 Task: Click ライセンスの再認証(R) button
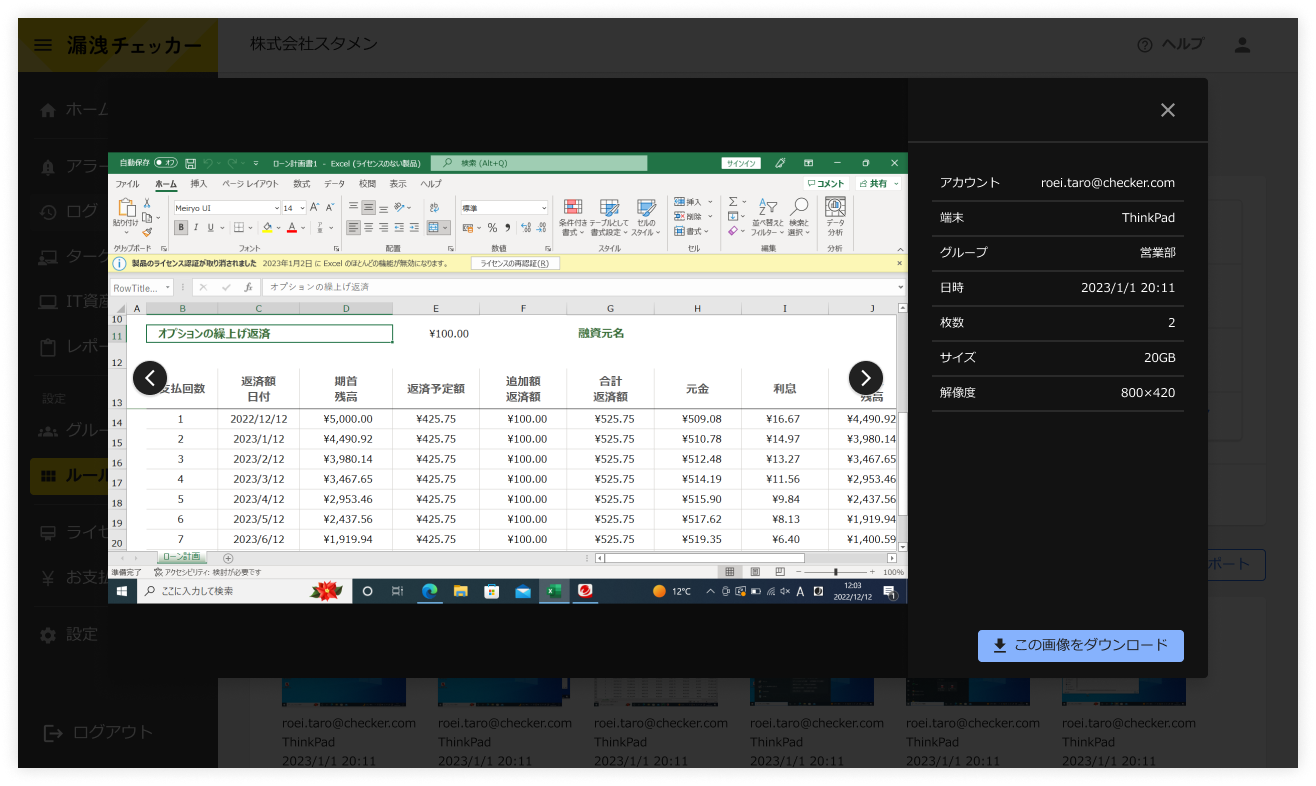click(x=515, y=263)
